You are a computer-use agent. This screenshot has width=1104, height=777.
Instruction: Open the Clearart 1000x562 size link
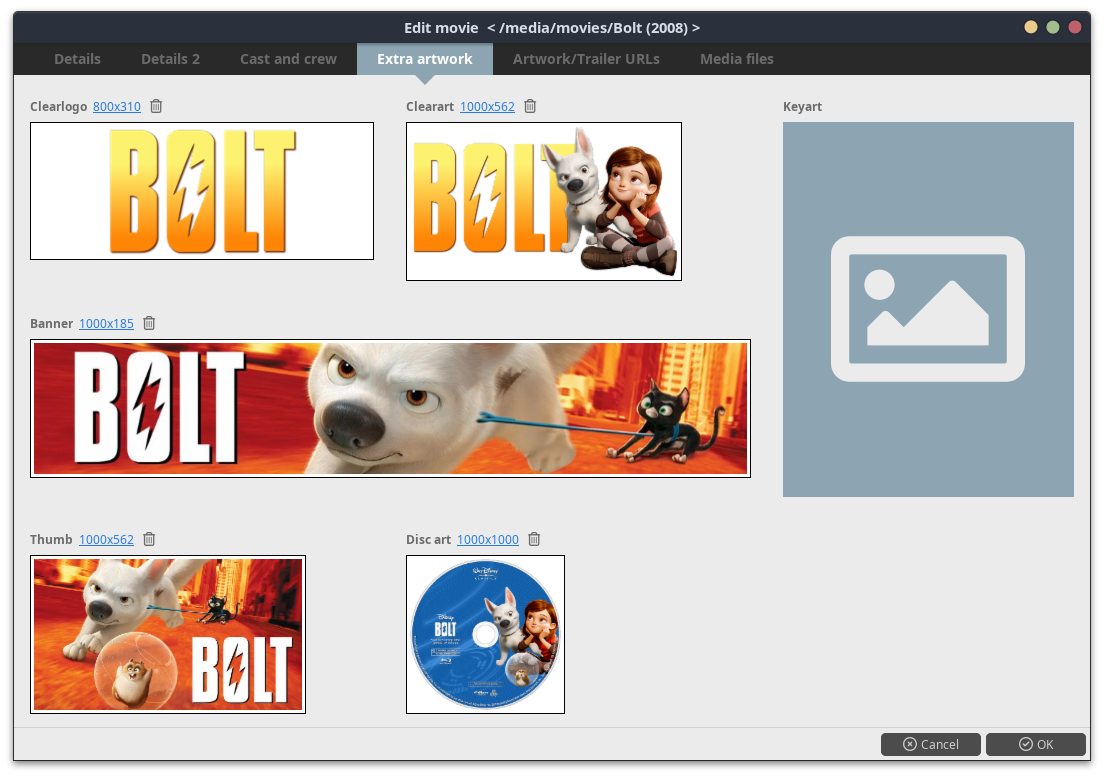click(487, 107)
